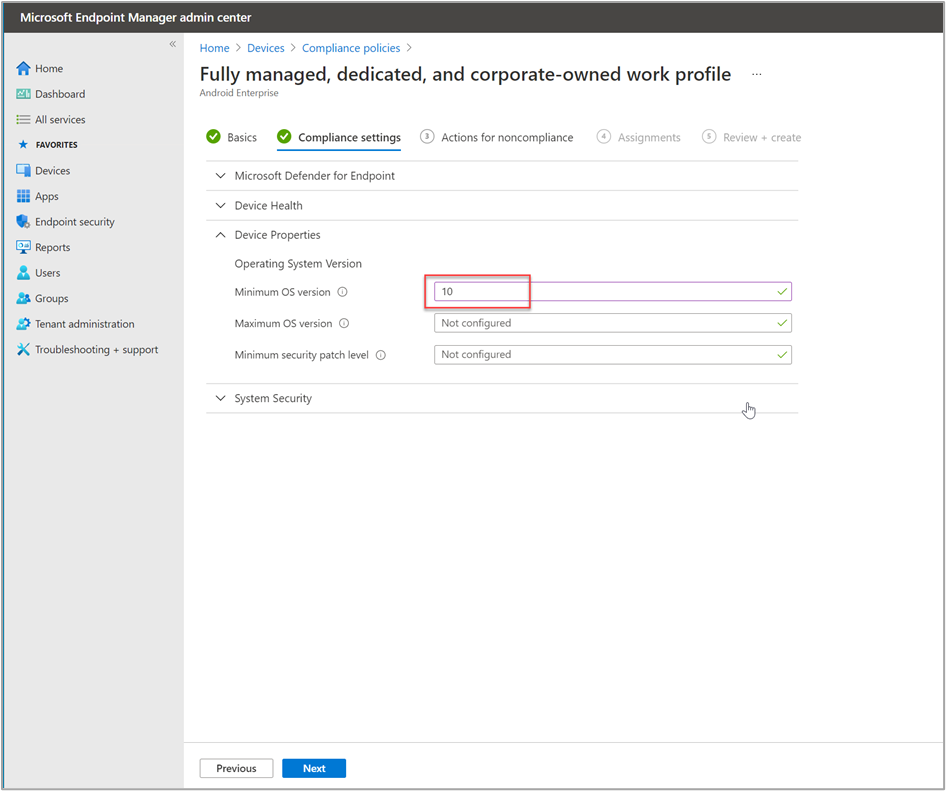
Task: Open the Endpoint security shield icon
Action: tap(24, 222)
